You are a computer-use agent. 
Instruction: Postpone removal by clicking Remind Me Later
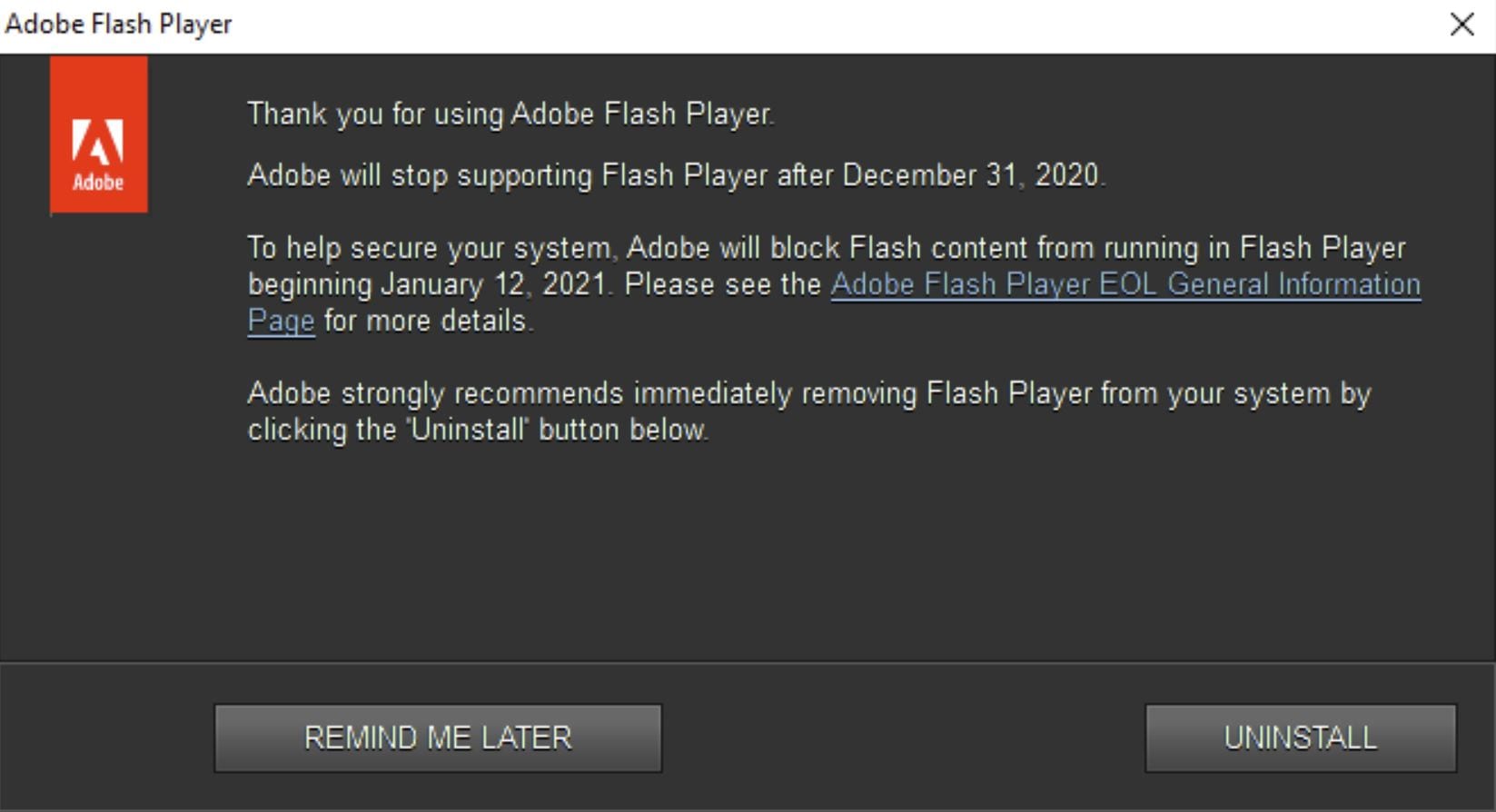pos(438,738)
